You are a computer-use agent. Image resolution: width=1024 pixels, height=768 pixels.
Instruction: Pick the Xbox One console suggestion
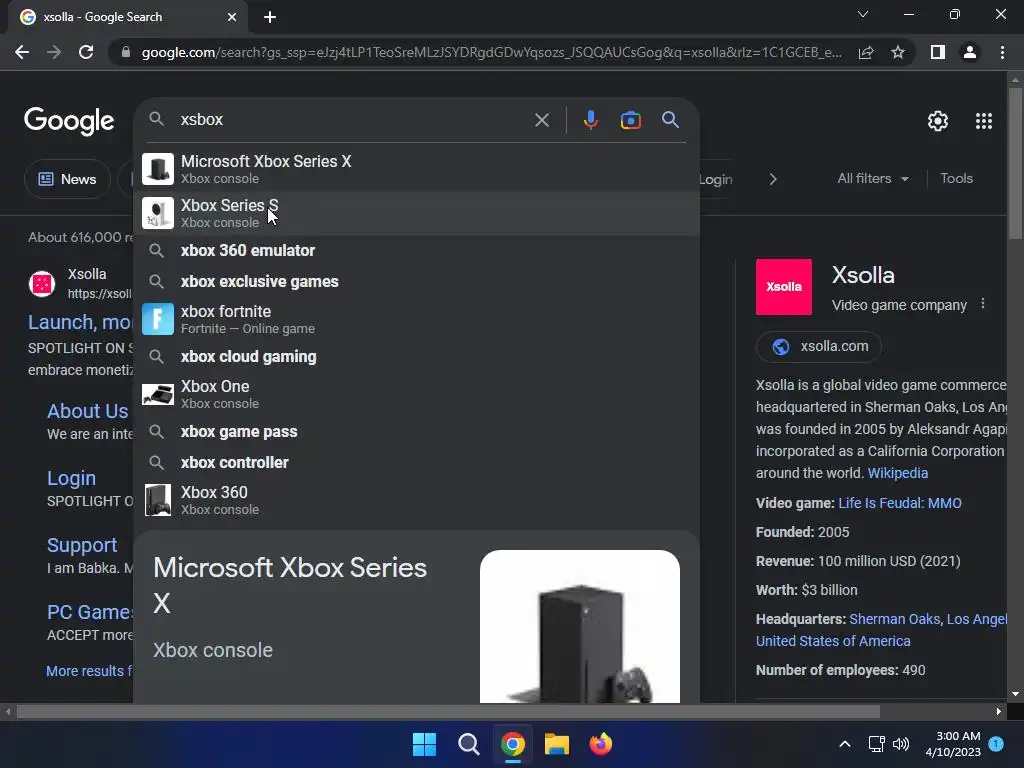(417, 394)
